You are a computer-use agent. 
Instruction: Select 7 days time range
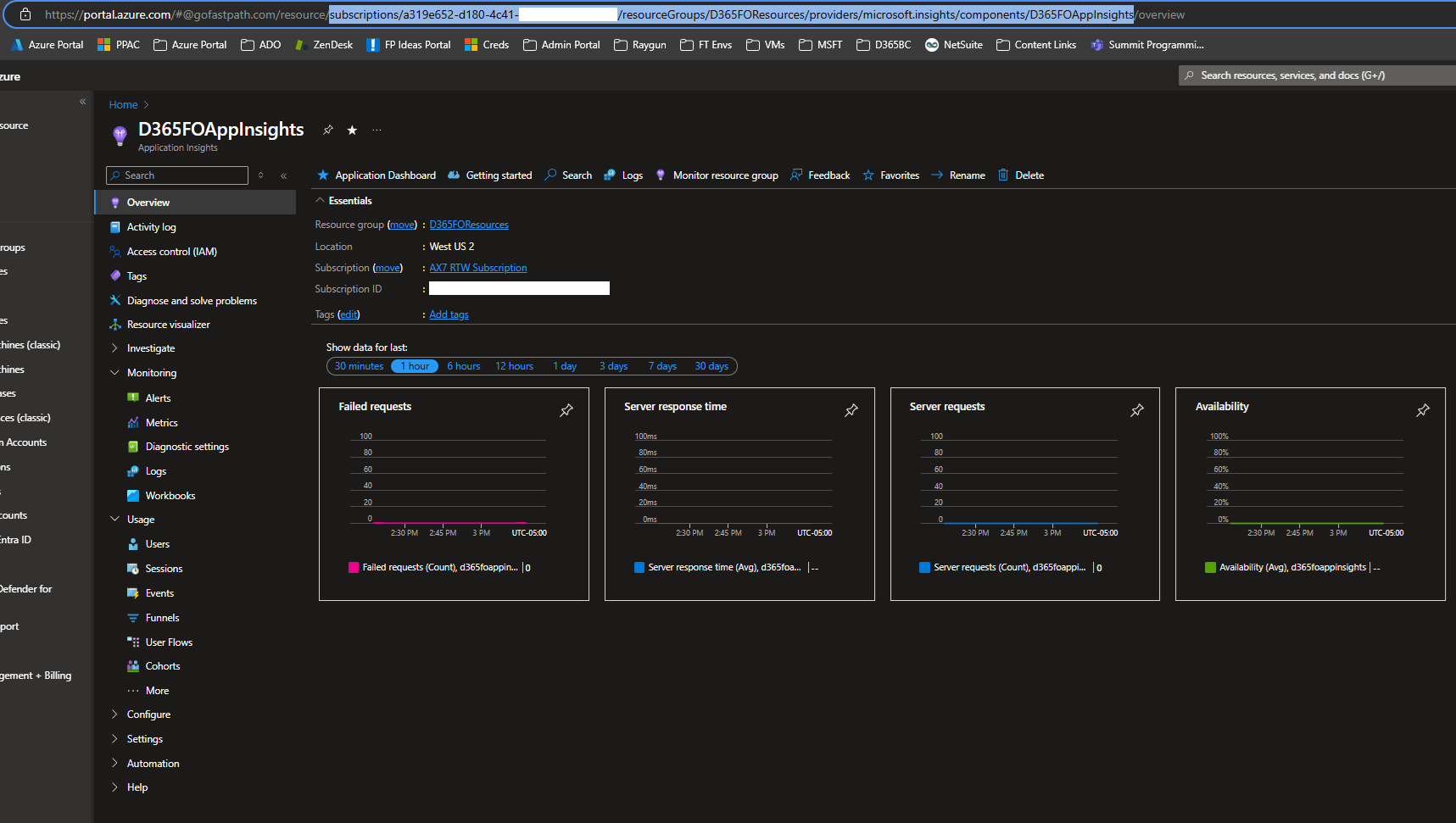[662, 366]
